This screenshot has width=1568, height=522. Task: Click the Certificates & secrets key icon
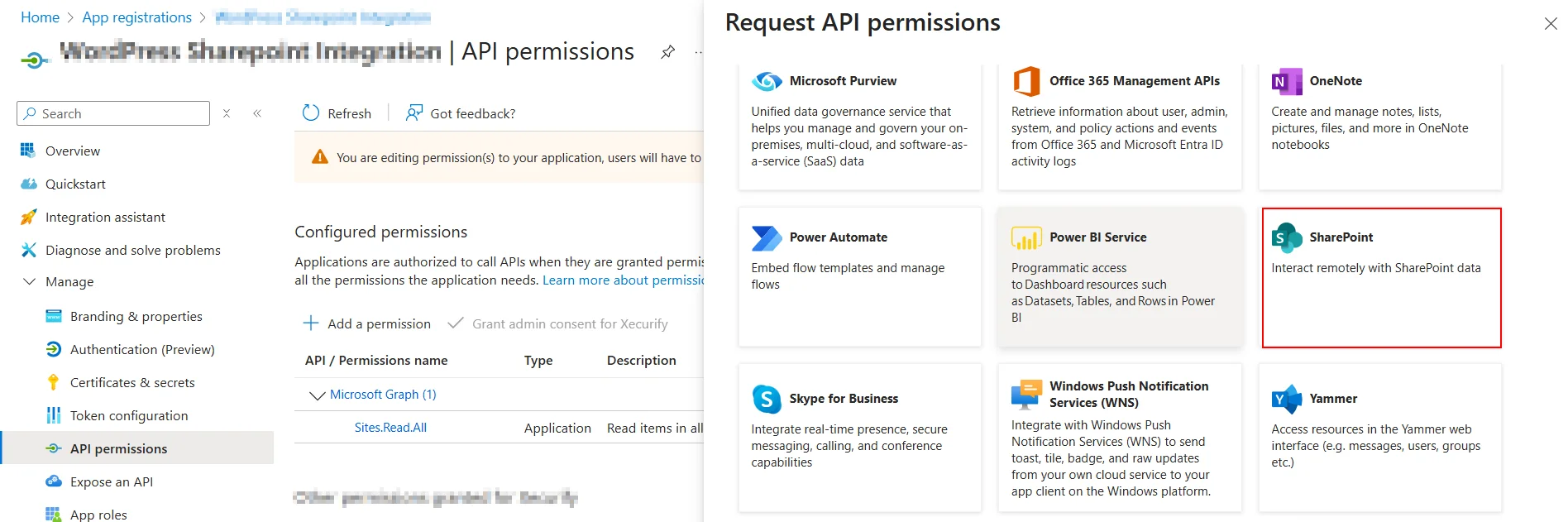(x=54, y=382)
